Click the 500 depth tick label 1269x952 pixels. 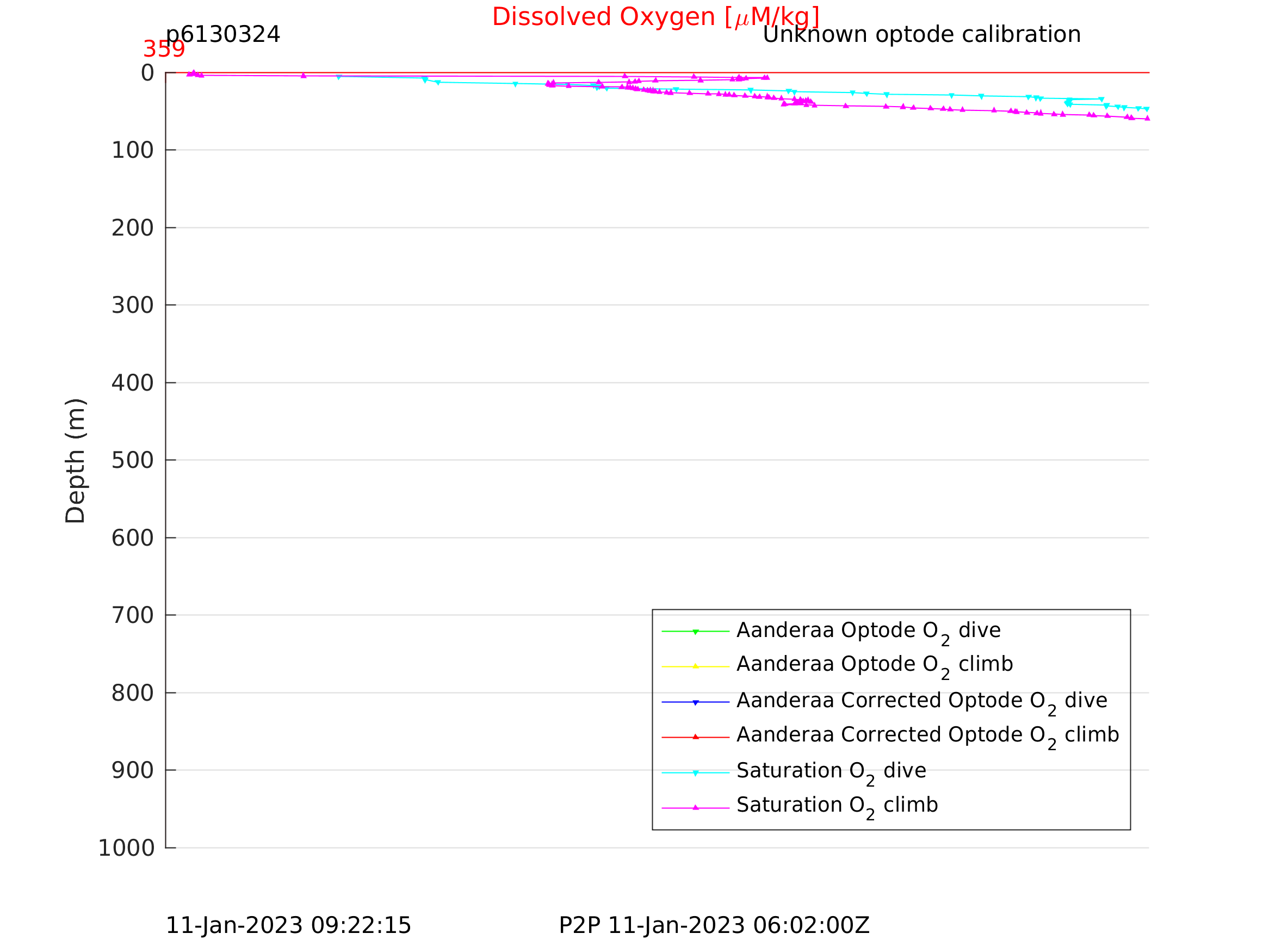click(x=133, y=460)
